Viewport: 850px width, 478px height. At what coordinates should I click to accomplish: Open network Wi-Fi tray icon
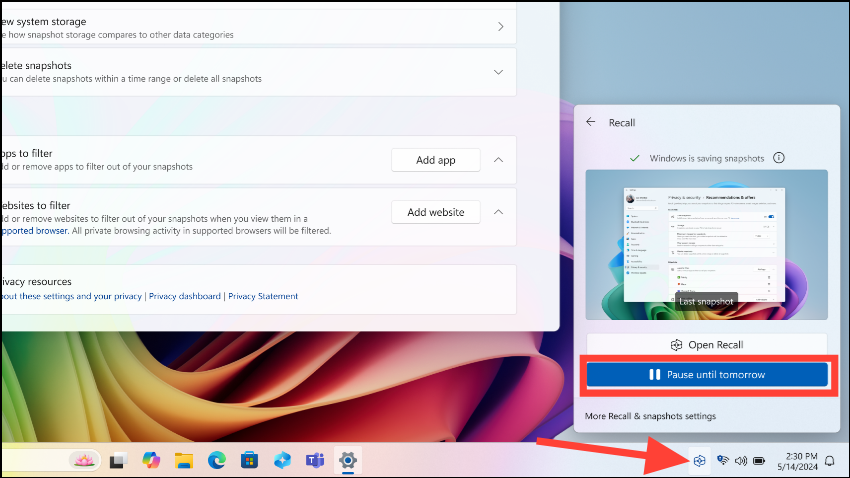[x=723, y=461]
